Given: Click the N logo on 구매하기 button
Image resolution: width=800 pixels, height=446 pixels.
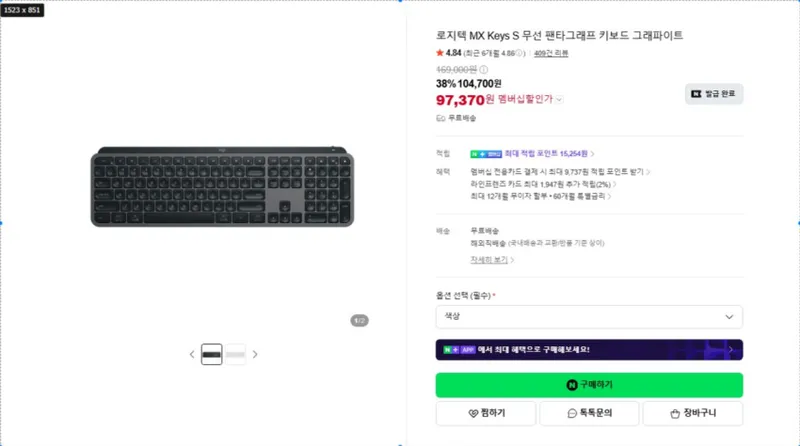Looking at the screenshot, I should (x=572, y=385).
